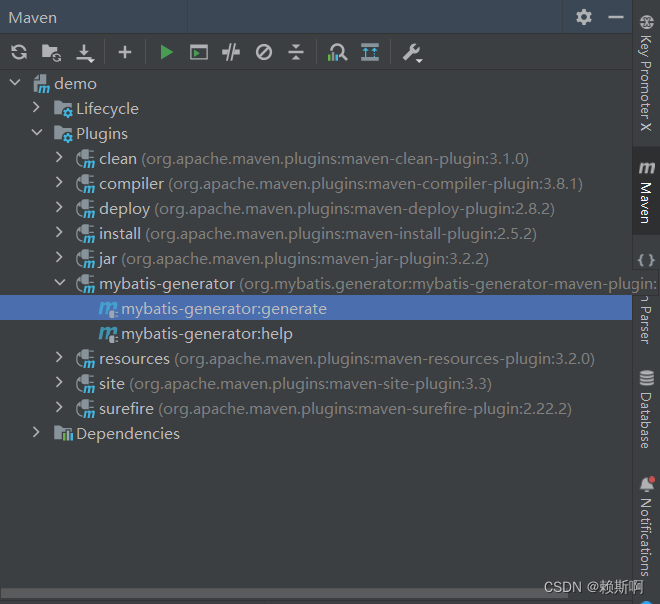Select the Plugins folder row
This screenshot has height=604, width=660.
pyautogui.click(x=316, y=134)
